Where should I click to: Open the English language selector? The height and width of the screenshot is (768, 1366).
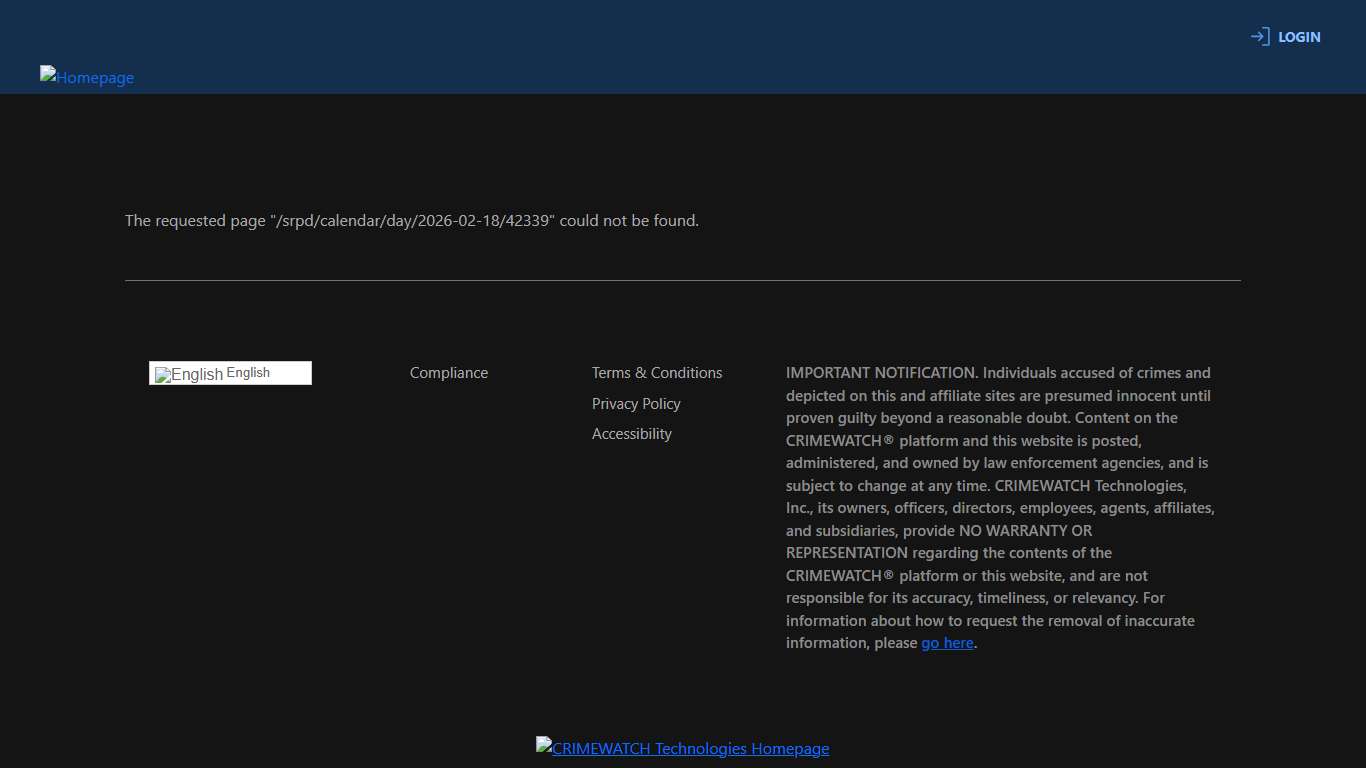[230, 373]
